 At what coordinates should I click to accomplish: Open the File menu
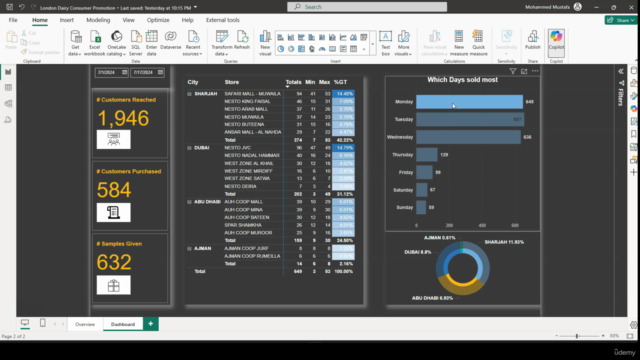pos(13,20)
